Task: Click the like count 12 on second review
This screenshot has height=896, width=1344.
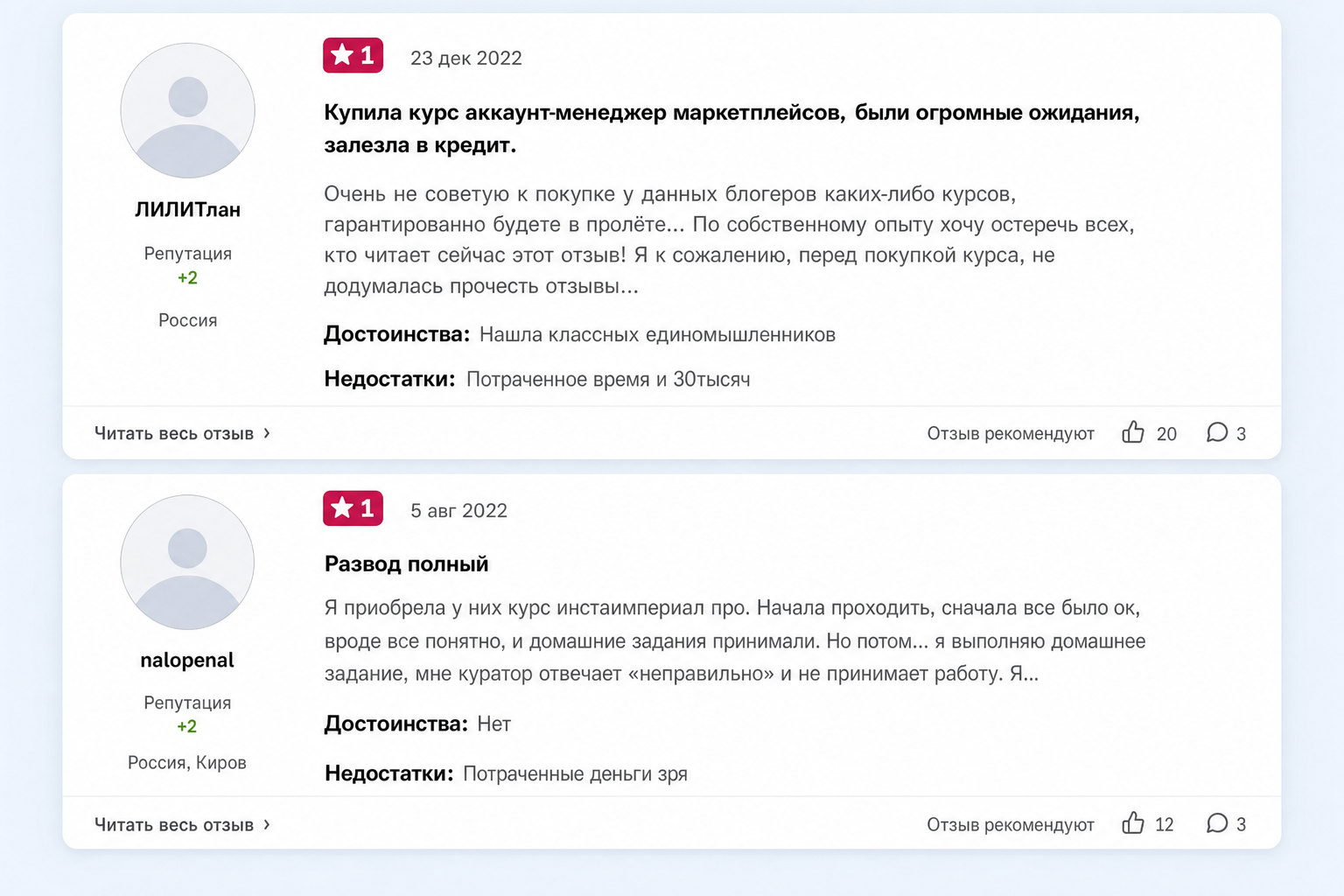Action: [1165, 824]
